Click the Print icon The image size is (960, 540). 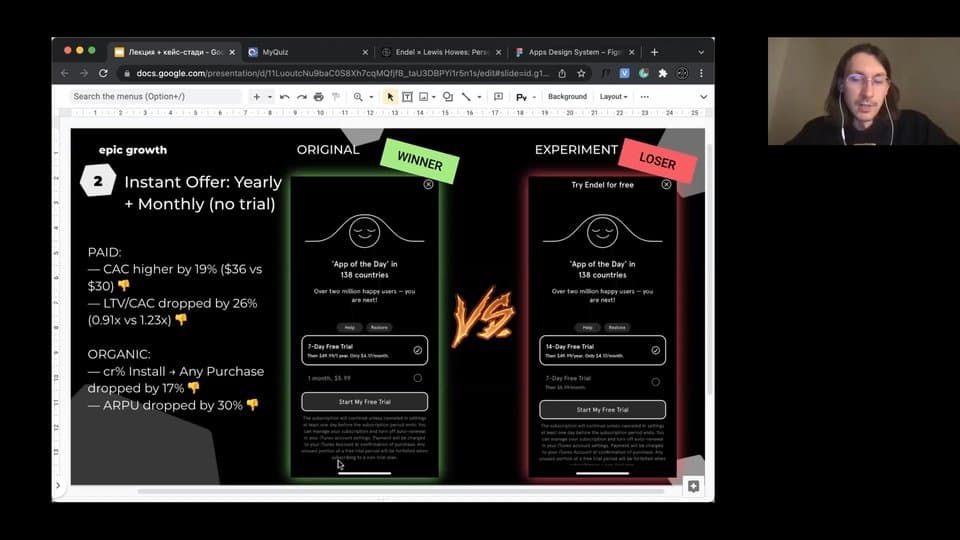[318, 97]
